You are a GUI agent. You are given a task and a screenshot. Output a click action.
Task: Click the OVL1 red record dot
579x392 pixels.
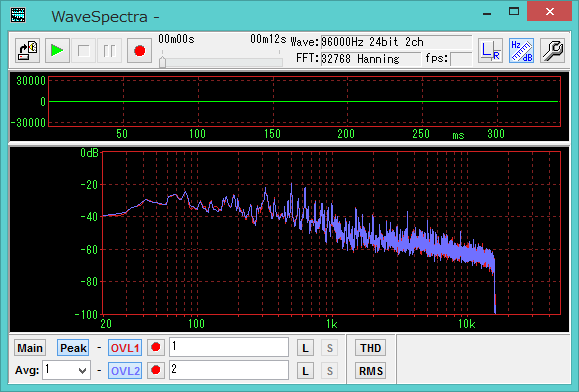(156, 347)
